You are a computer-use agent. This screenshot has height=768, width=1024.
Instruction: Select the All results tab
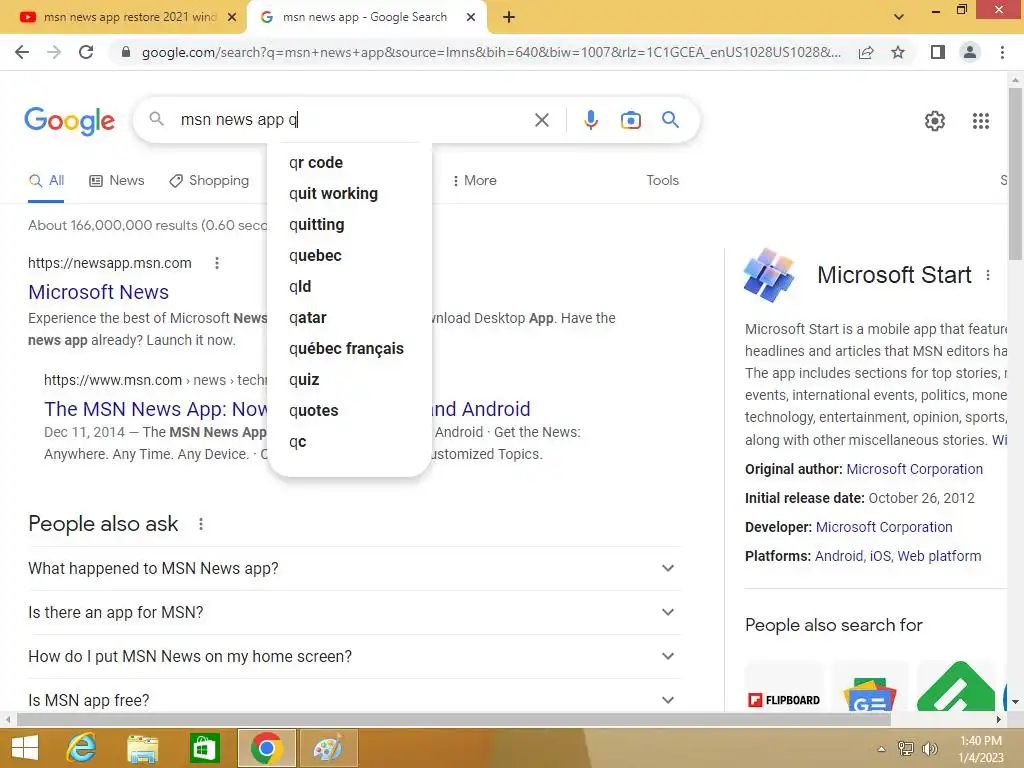click(x=46, y=180)
